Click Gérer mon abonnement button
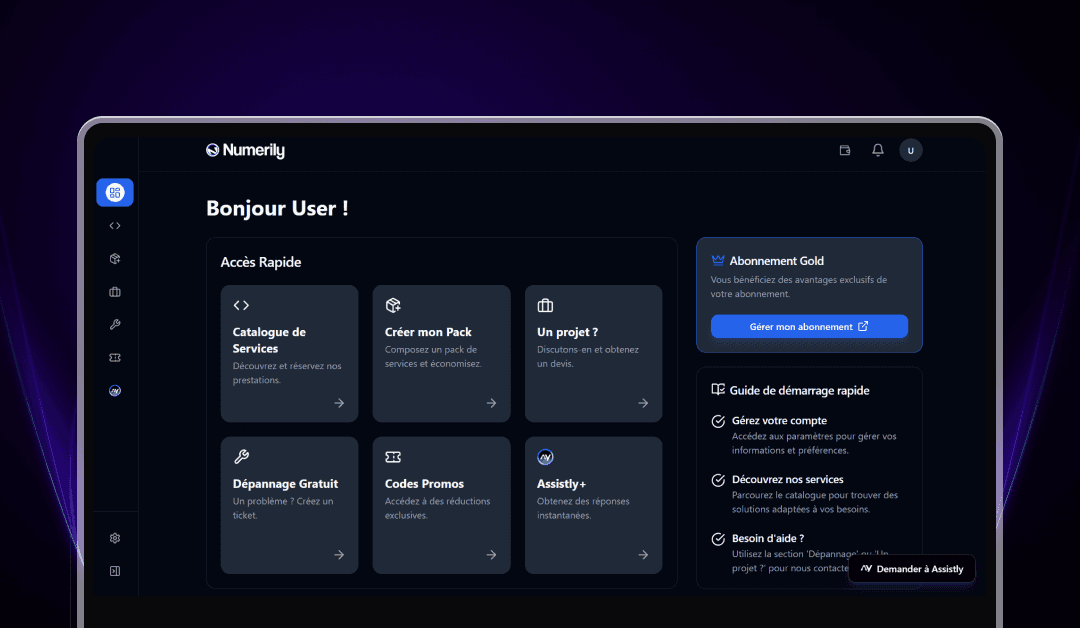Image resolution: width=1080 pixels, height=628 pixels. (809, 326)
